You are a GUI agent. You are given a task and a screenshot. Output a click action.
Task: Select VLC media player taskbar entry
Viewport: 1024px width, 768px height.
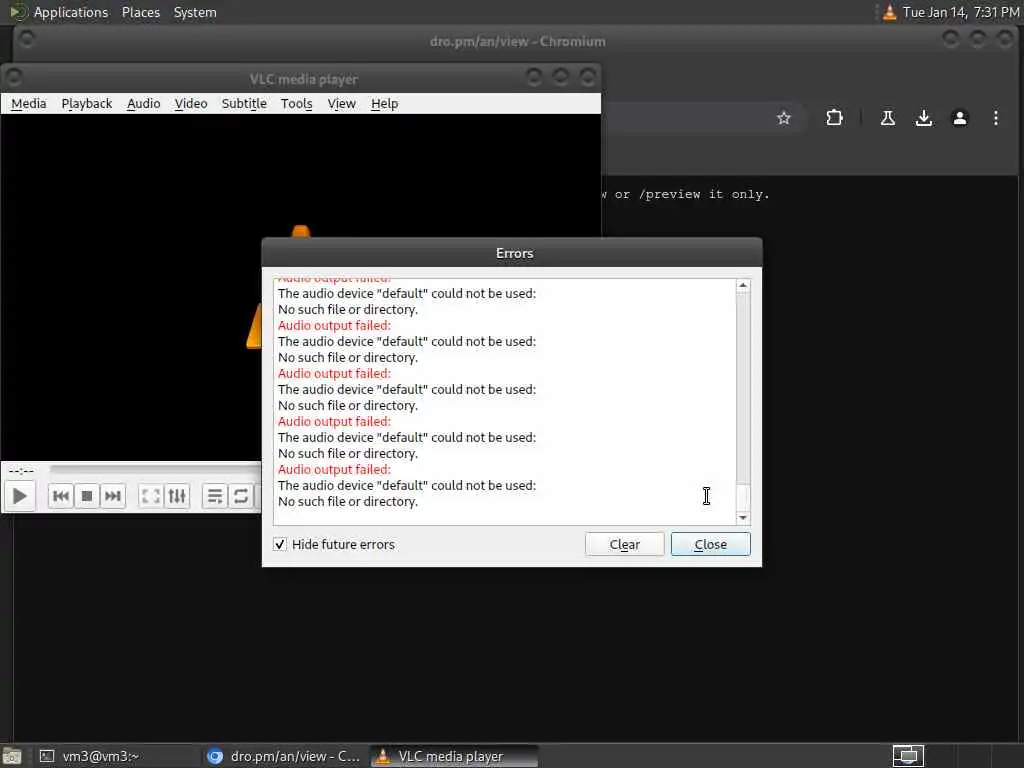tap(455, 756)
